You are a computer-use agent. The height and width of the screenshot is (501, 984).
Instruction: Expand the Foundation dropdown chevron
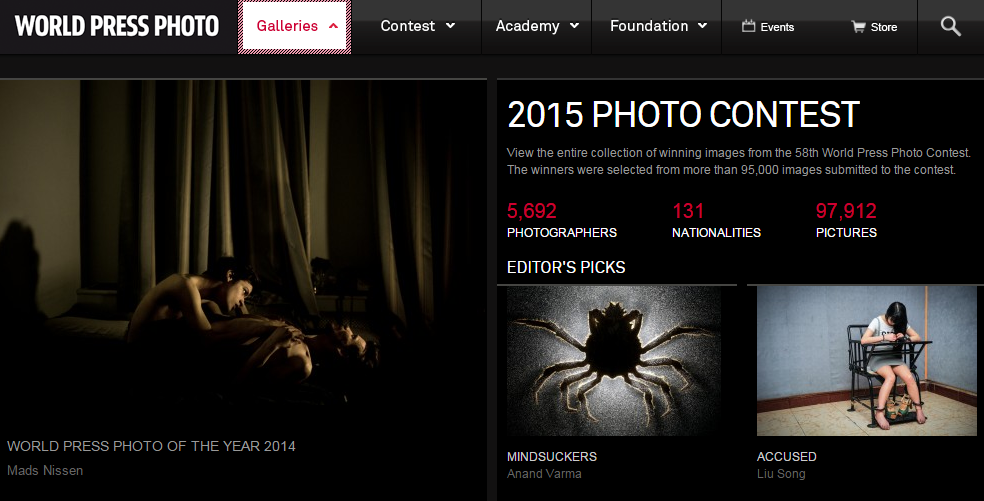(x=702, y=26)
